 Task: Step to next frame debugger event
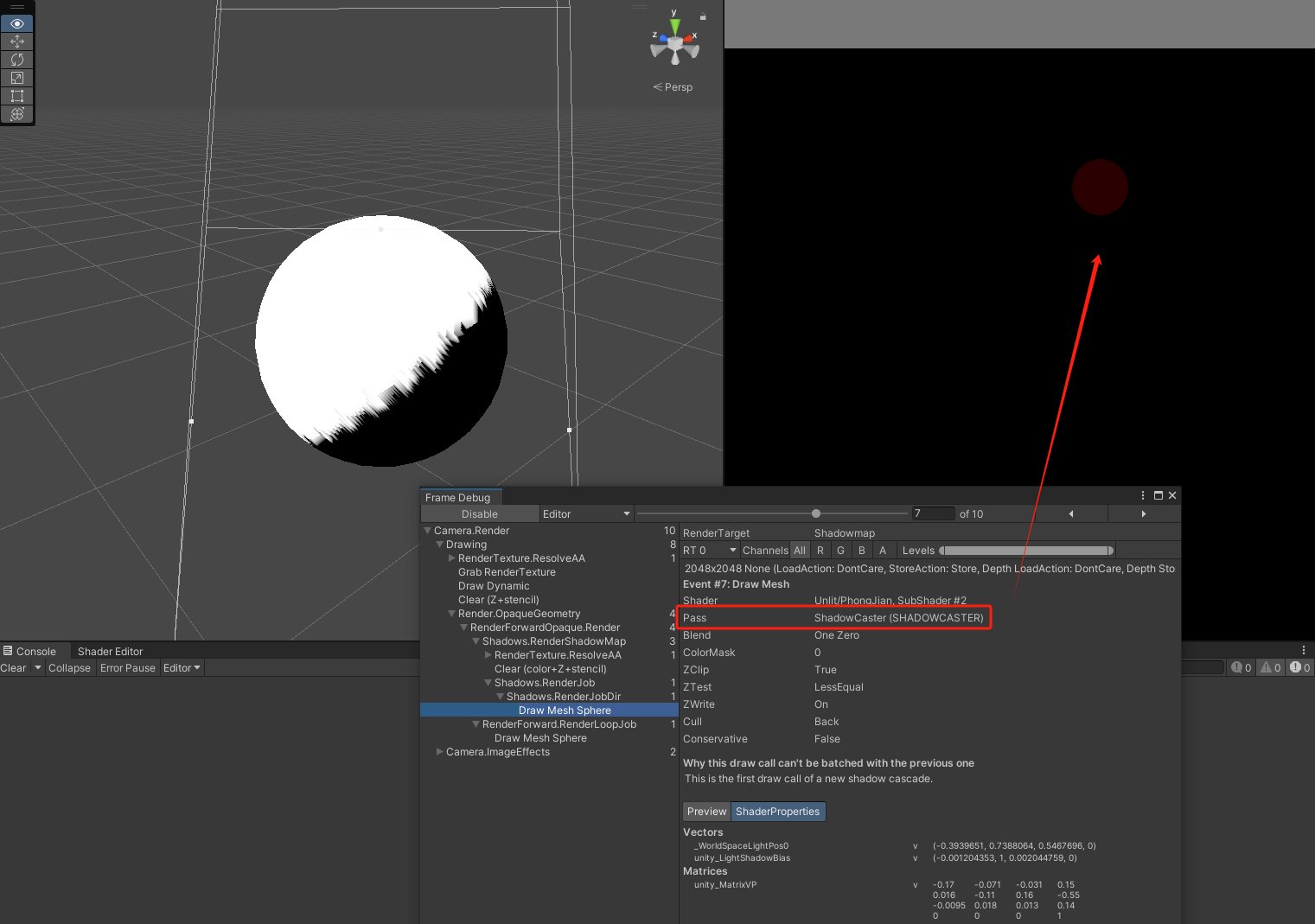1144,513
